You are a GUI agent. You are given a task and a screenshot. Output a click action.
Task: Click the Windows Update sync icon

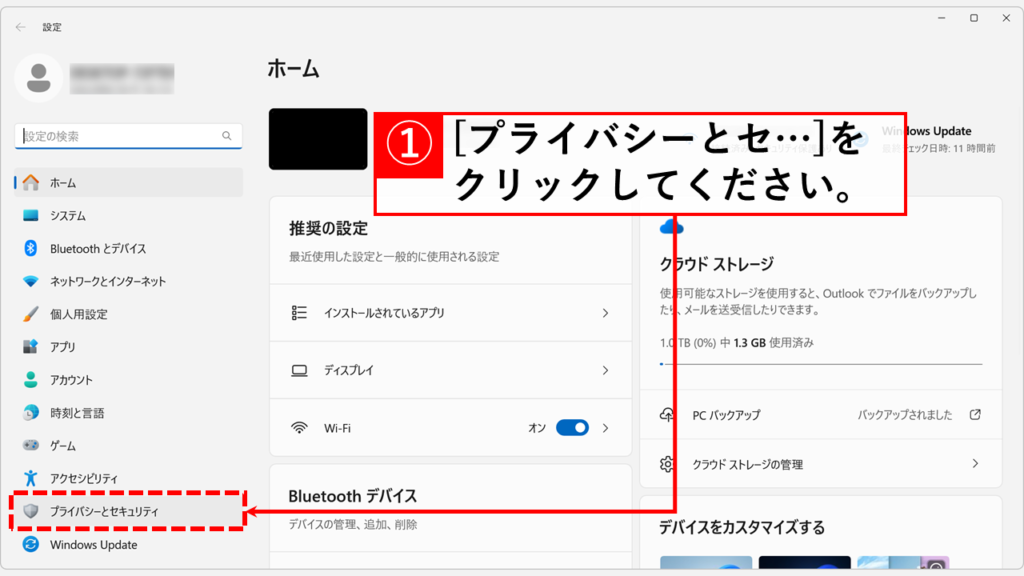coord(31,545)
